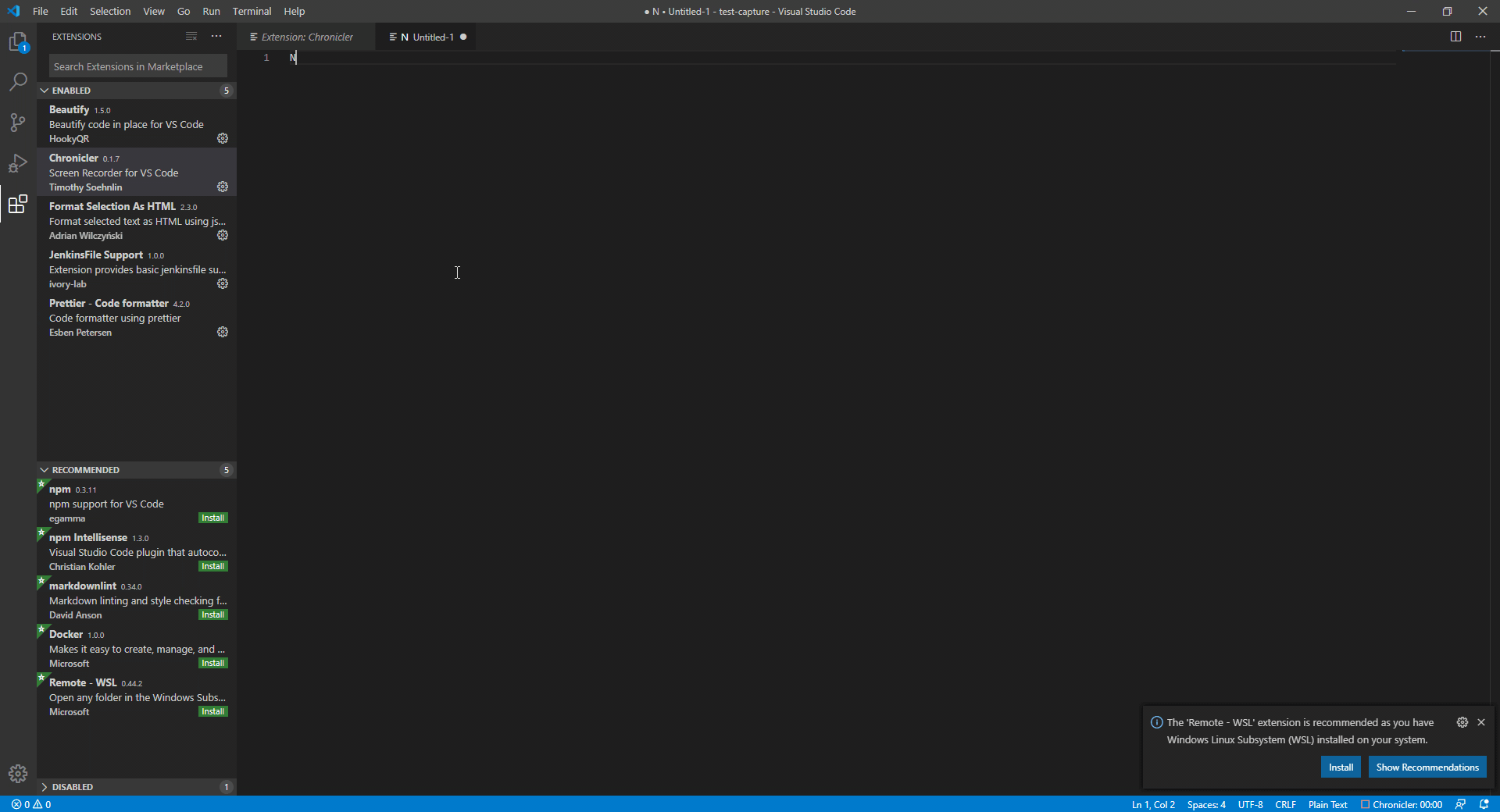This screenshot has width=1500, height=812.
Task: Open the Terminal menu
Action: [x=252, y=11]
